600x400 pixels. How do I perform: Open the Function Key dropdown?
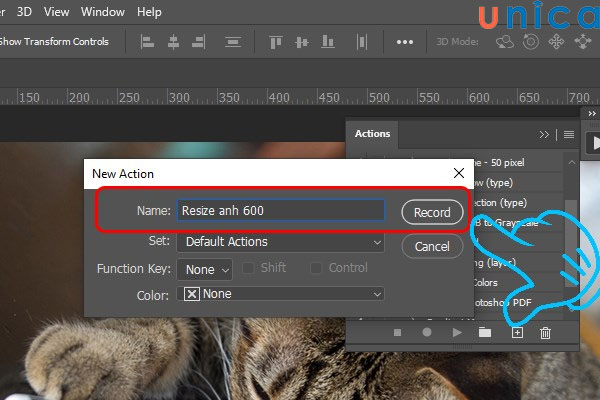[x=204, y=269]
